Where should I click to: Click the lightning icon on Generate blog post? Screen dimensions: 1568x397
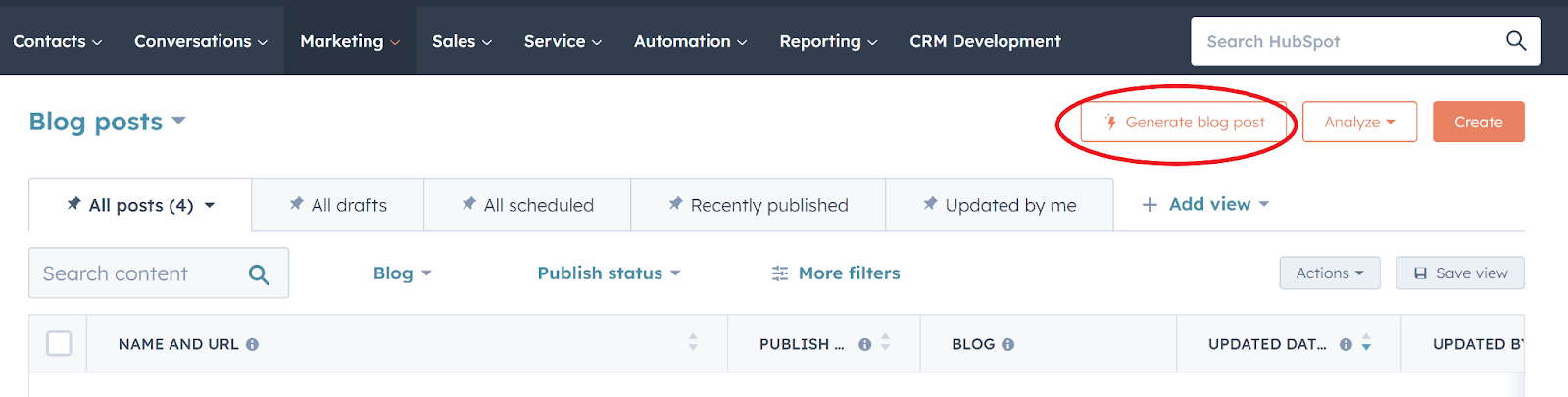(1110, 123)
